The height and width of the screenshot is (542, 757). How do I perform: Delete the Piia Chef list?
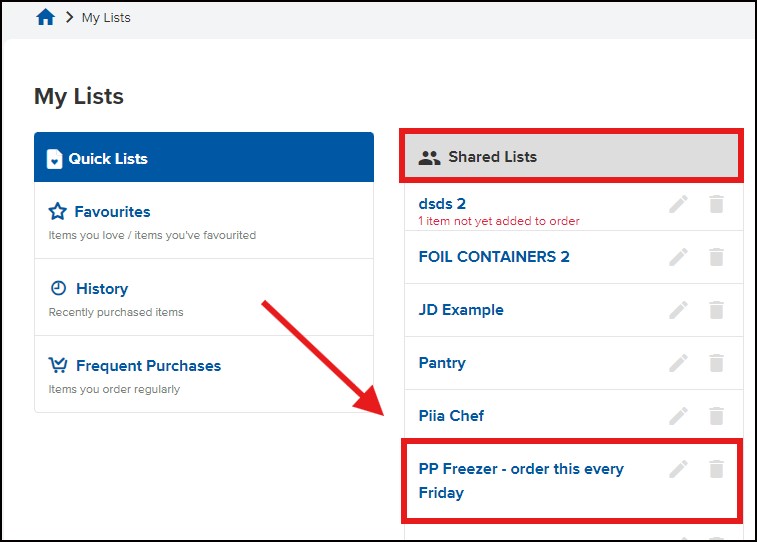click(x=716, y=416)
